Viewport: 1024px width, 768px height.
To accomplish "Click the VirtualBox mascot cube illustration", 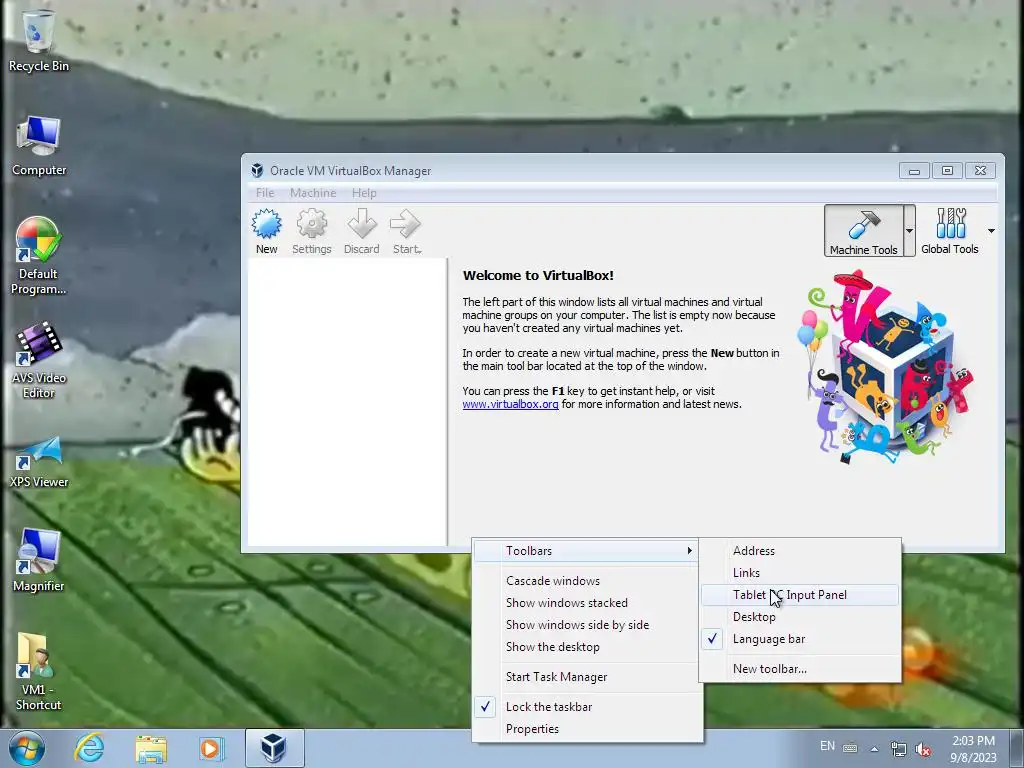I will tap(886, 367).
